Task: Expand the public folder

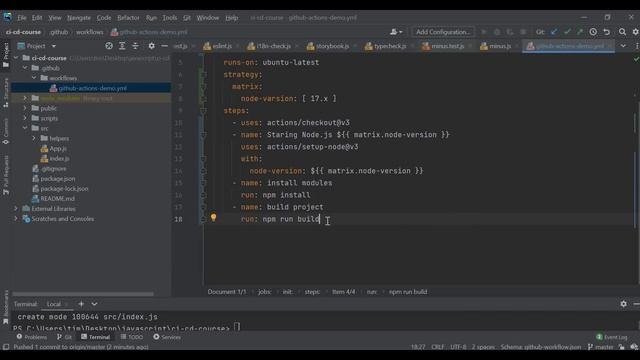Action: pos(25,108)
